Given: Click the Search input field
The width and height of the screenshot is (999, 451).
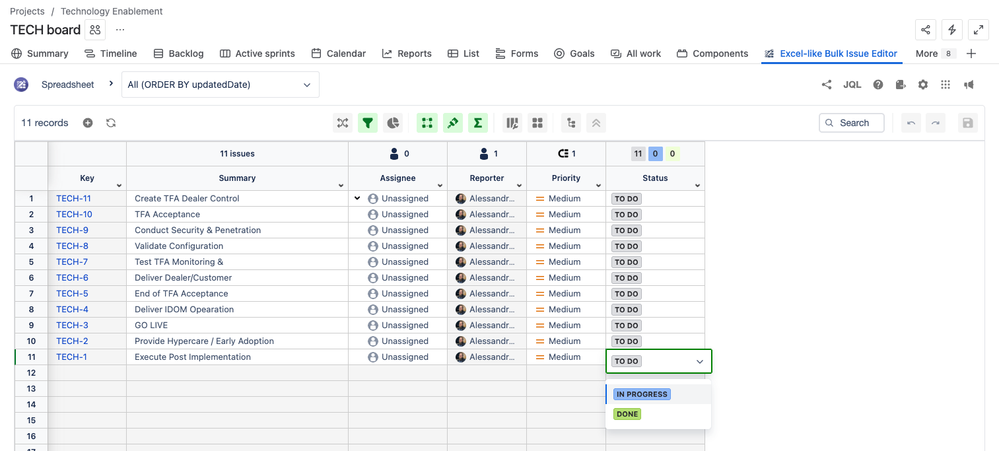Looking at the screenshot, I should click(x=852, y=123).
